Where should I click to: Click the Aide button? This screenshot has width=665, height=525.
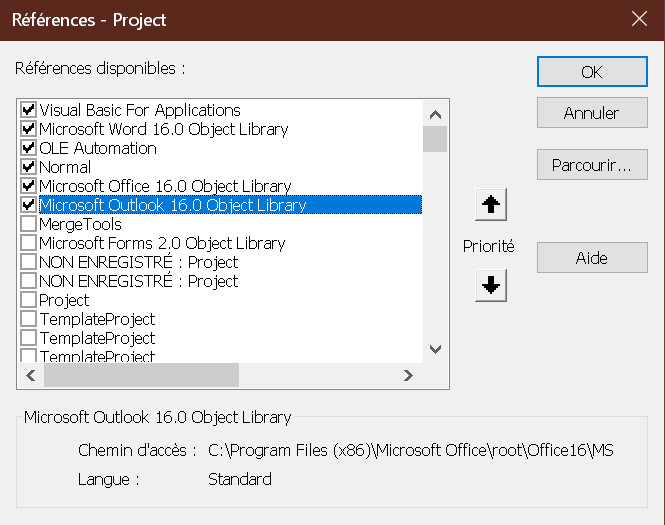(591, 258)
